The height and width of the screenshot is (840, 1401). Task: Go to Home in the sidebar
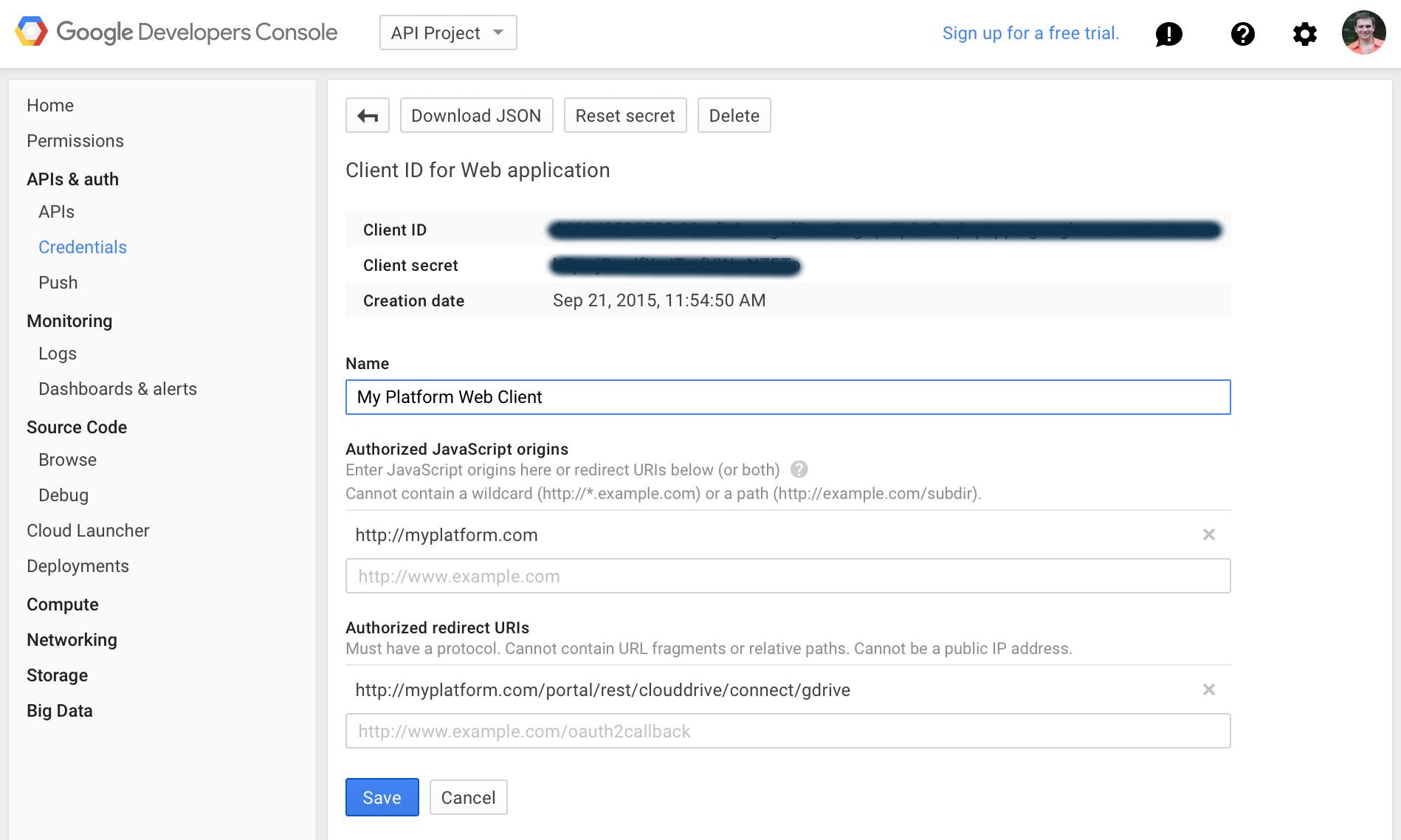50,106
